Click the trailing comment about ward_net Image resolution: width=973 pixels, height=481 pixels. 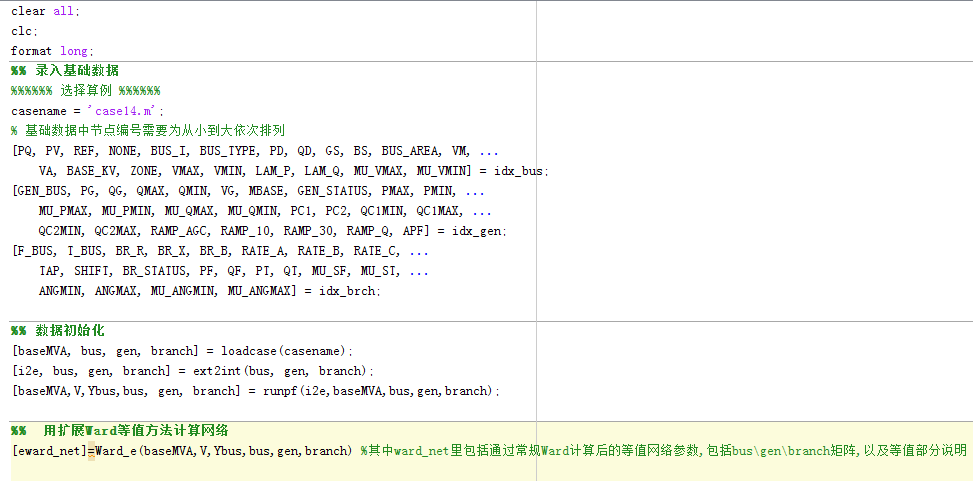(x=664, y=451)
